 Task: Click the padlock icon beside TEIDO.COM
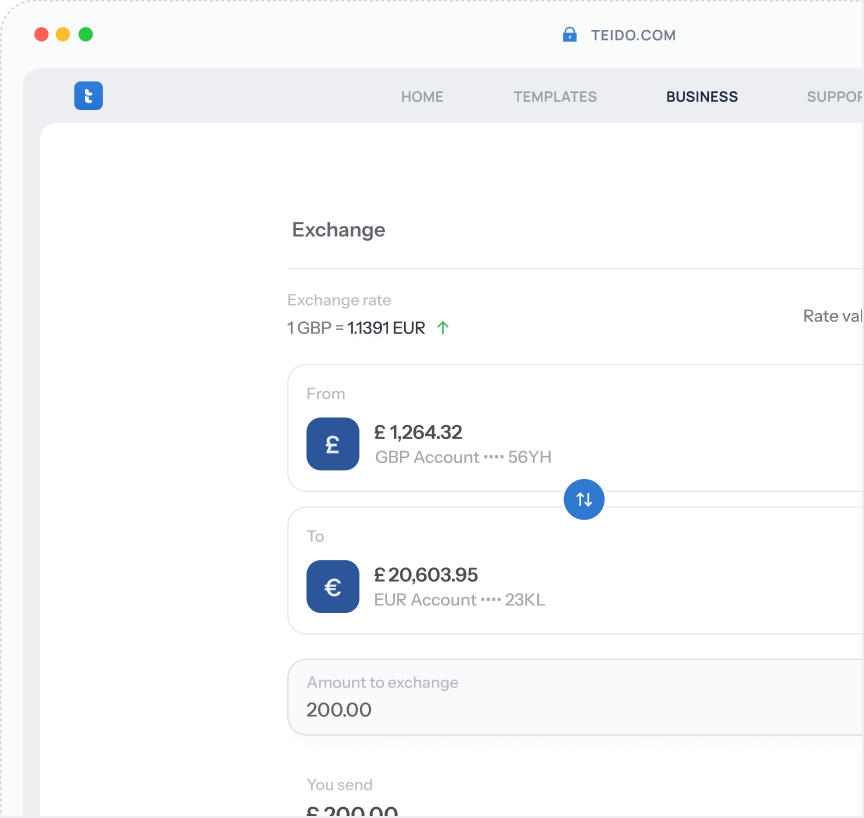(569, 35)
